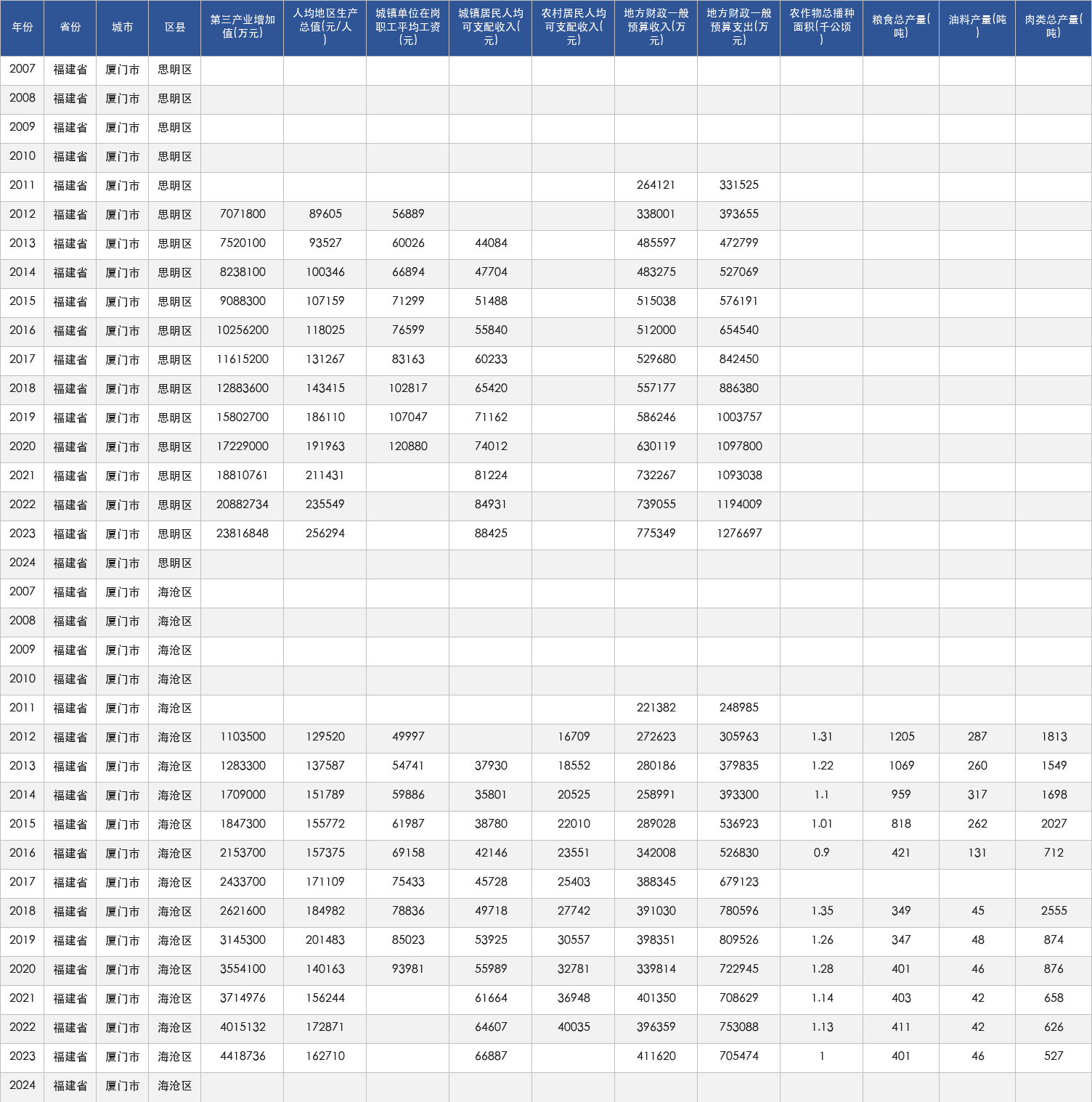1092x1102 pixels.
Task: Click the 第三产业增加值(万元) header
Action: click(x=243, y=28)
